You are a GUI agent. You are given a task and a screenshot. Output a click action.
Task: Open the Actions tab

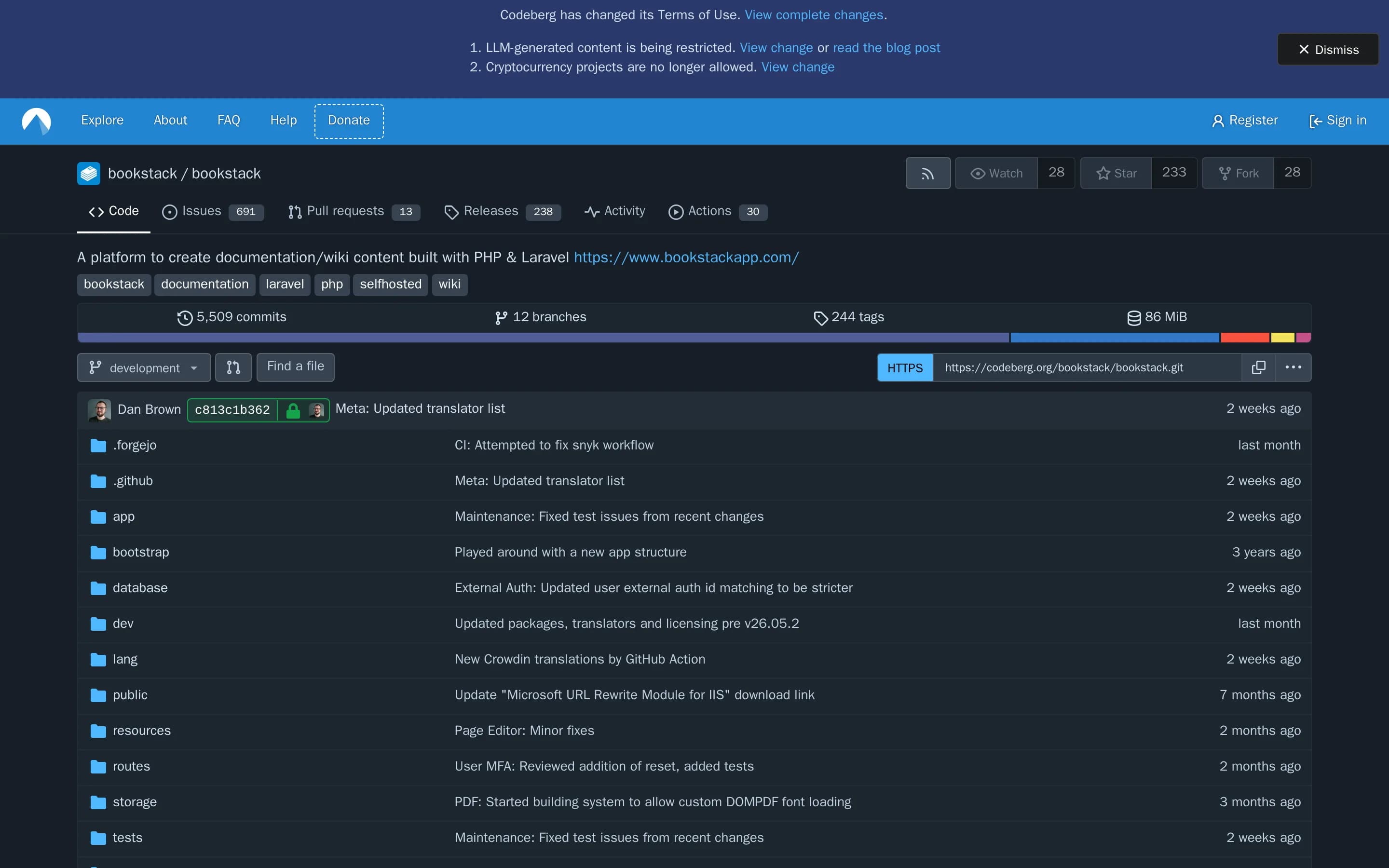(718, 211)
